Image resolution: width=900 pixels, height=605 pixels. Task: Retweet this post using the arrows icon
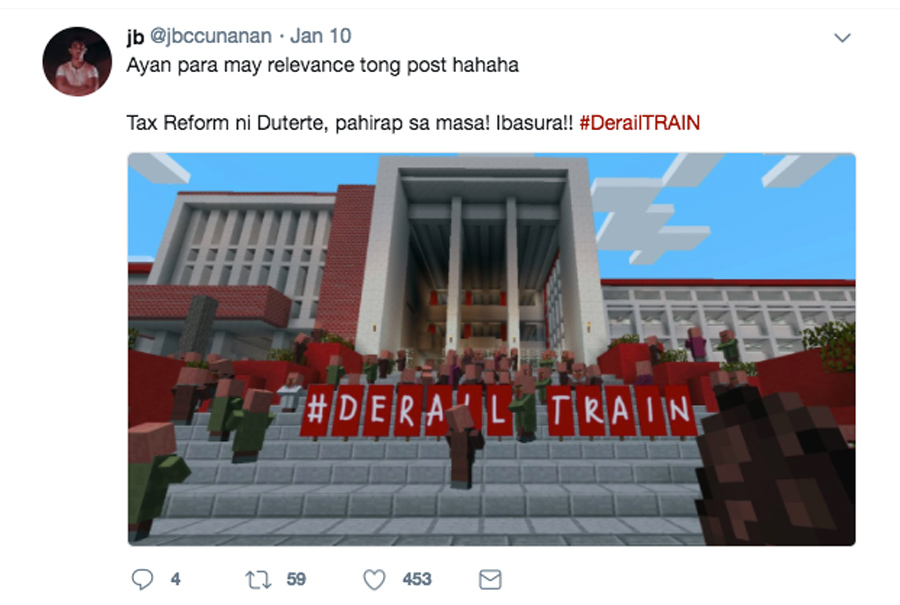pos(258,580)
